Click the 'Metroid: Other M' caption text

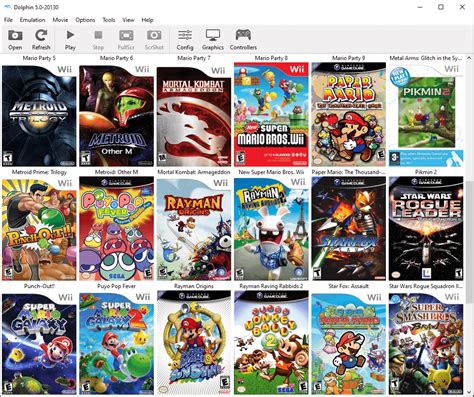click(x=116, y=172)
